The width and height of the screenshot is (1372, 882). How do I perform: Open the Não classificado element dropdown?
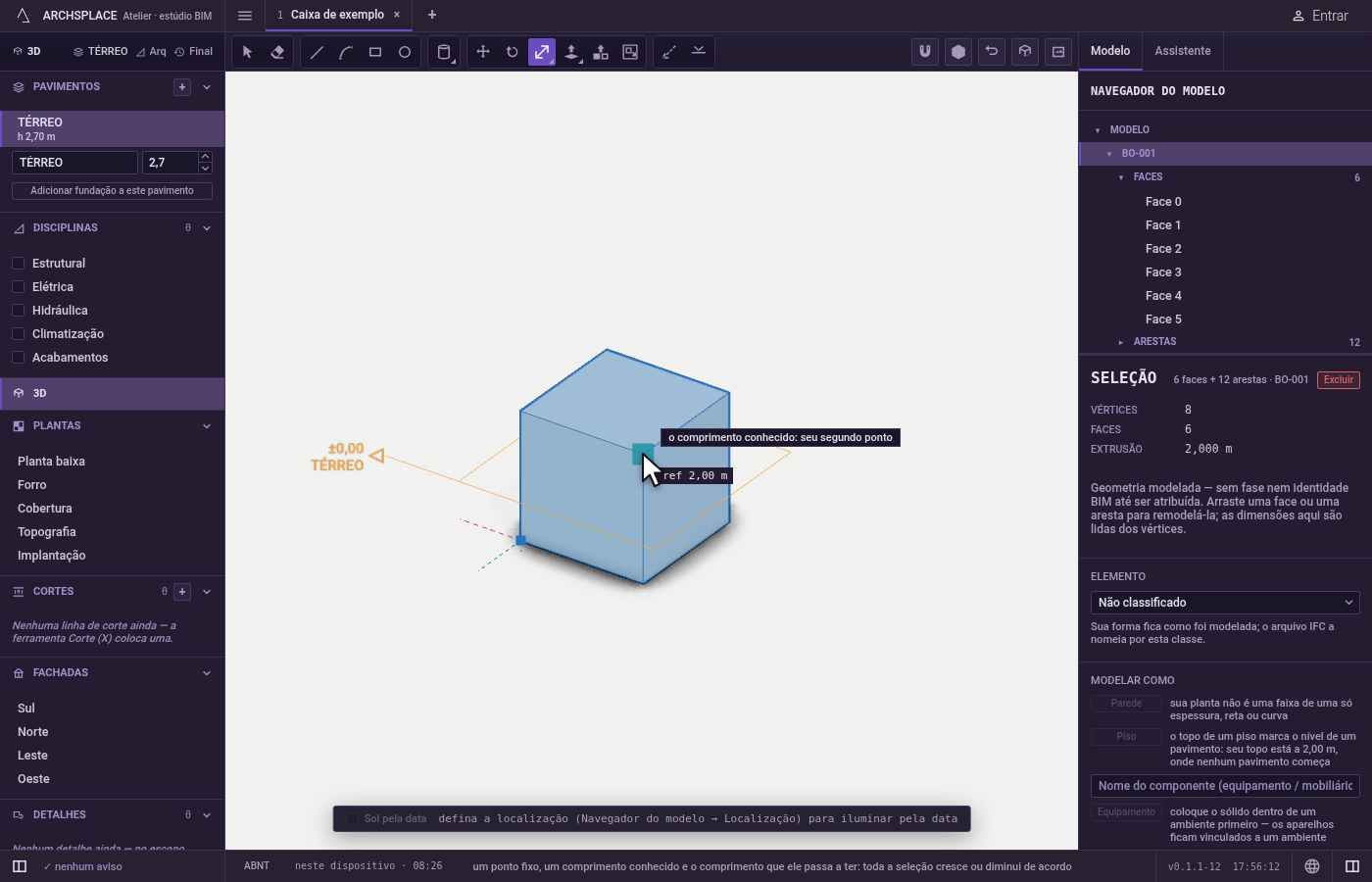(1225, 603)
